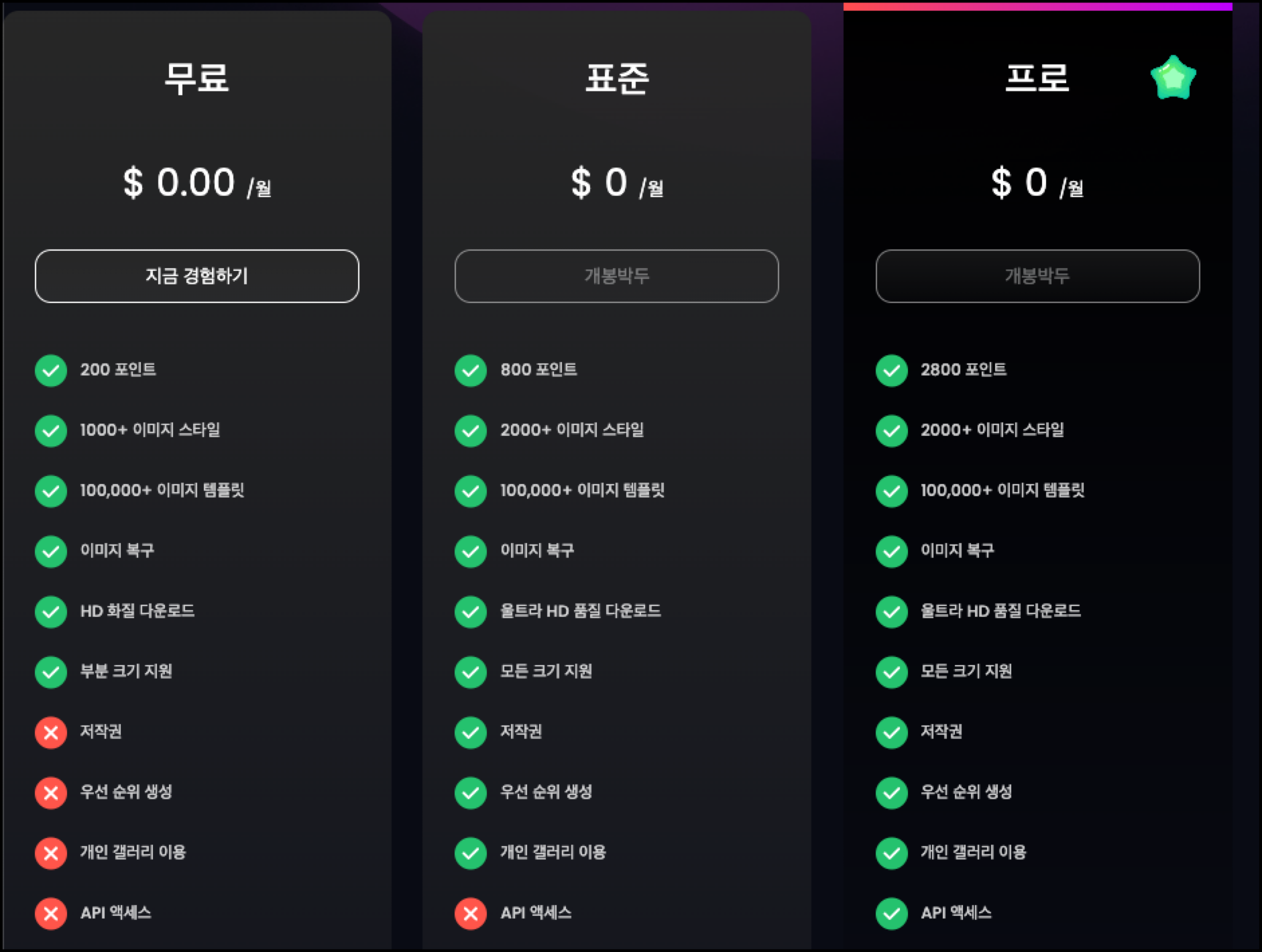This screenshot has height=952, width=1262.
Task: Select the green star icon beside 프로
Action: [1171, 77]
